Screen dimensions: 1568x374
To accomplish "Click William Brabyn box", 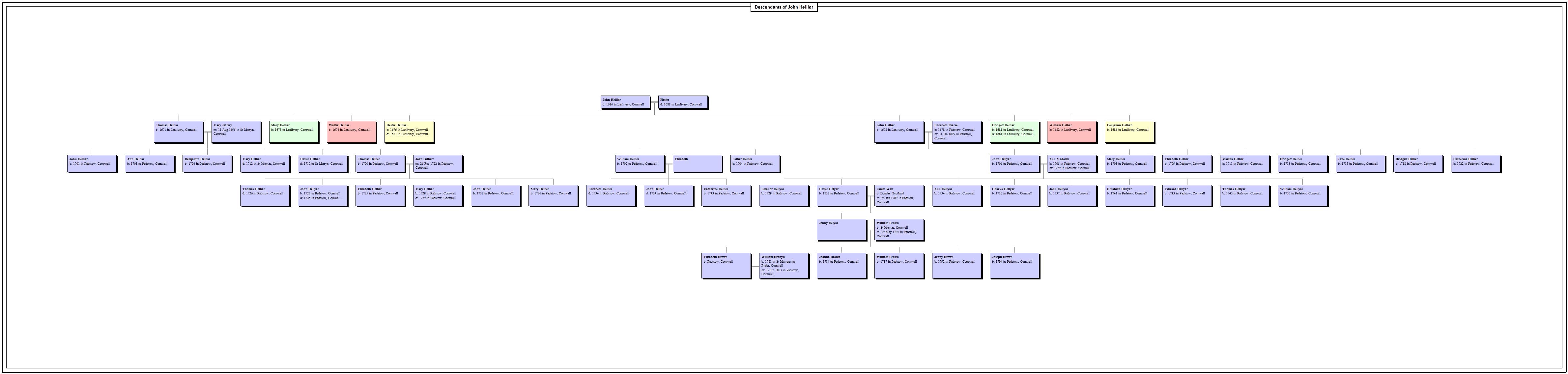I will click(784, 266).
